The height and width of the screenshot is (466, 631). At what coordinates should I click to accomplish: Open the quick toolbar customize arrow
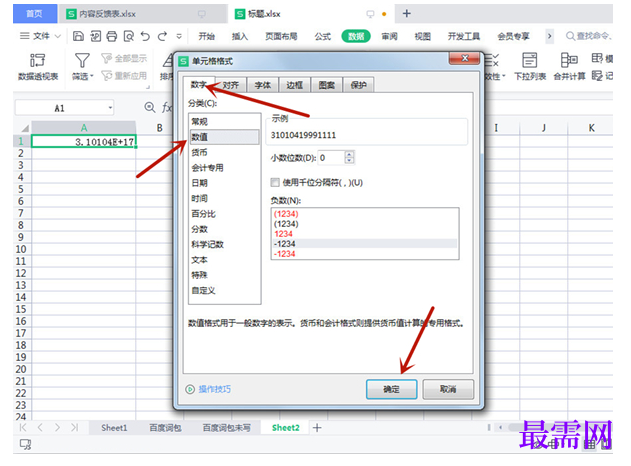click(179, 36)
